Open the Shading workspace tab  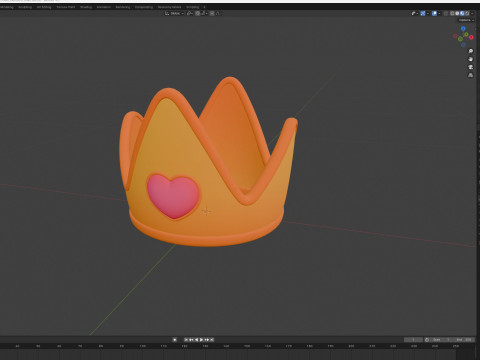(x=86, y=7)
